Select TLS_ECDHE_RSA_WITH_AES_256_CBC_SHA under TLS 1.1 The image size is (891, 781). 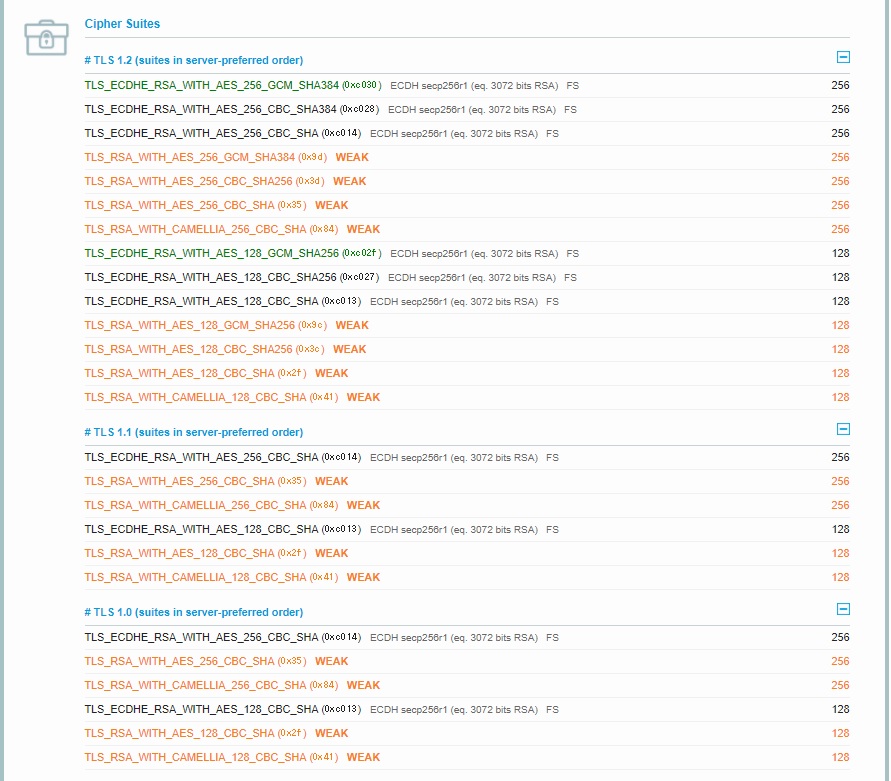(x=201, y=458)
